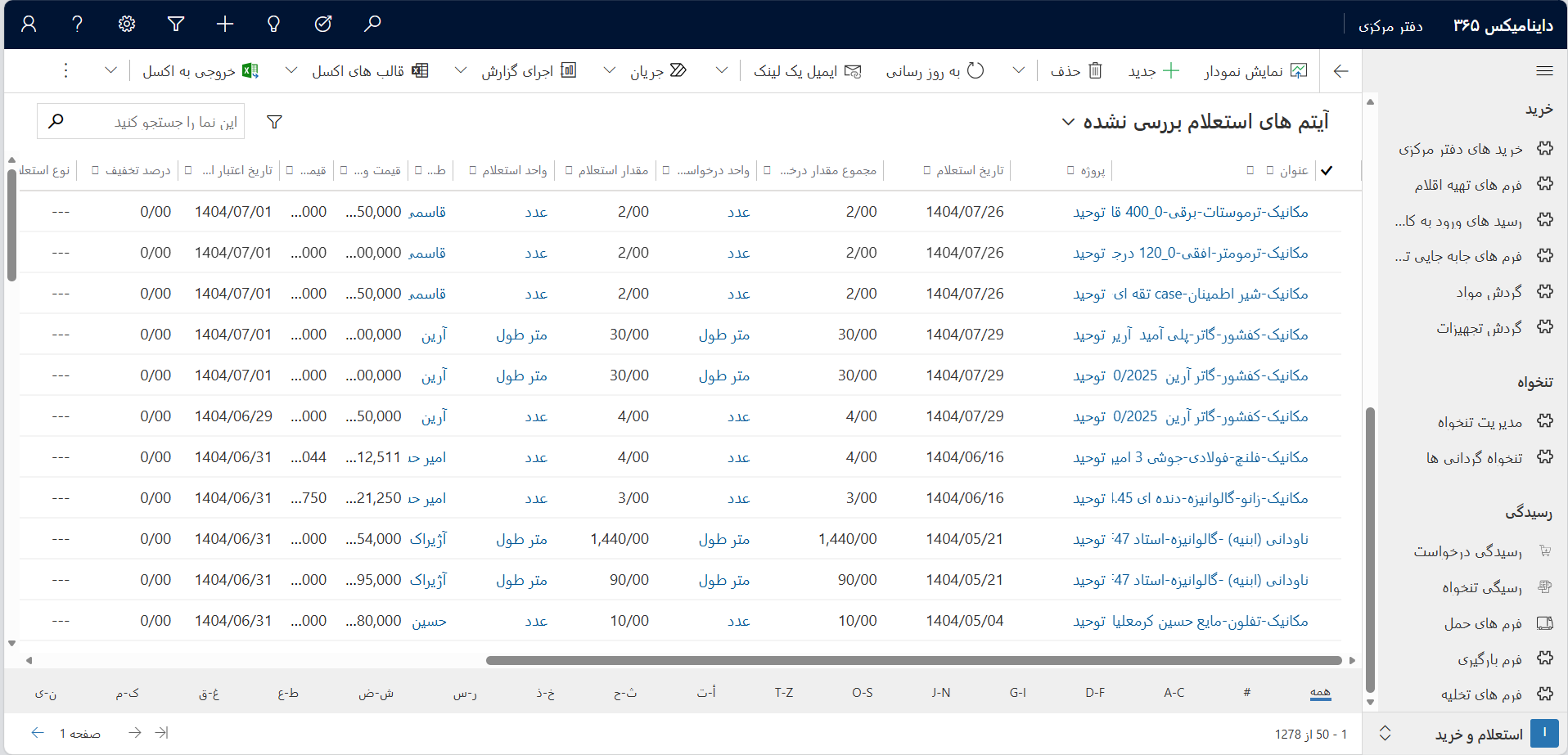Screen dimensions: 1568x755
Task: Open مدیریت تنخواه in sidebar
Action: 1480,422
